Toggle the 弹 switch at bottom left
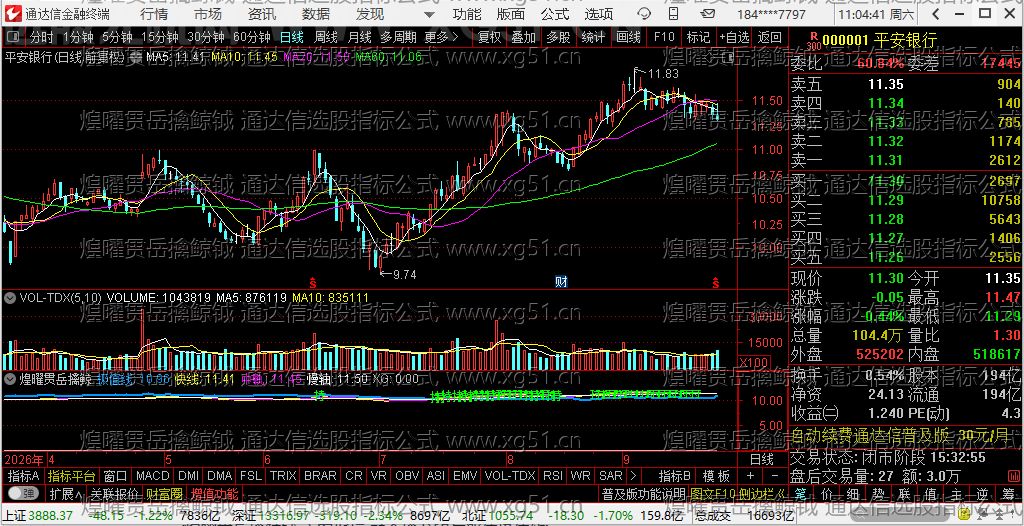This screenshot has width=1024, height=526. (x=23, y=493)
